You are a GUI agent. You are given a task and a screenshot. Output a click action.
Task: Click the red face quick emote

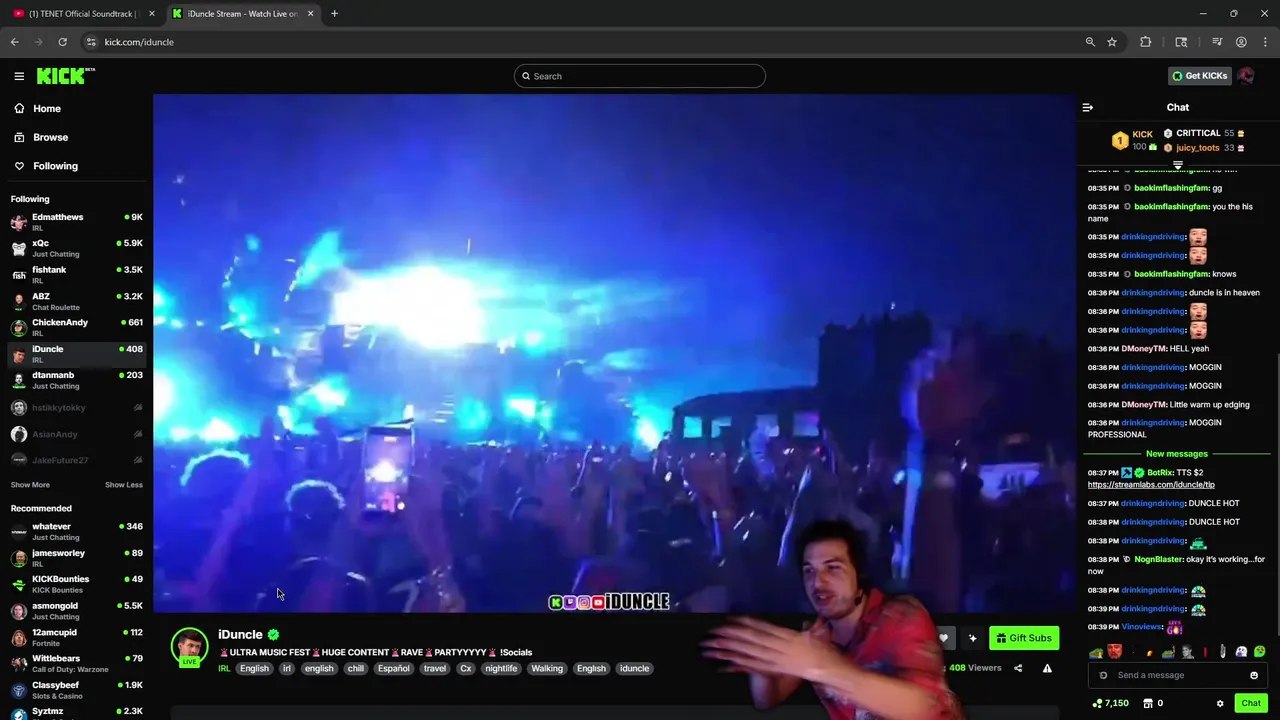pyautogui.click(x=1115, y=652)
